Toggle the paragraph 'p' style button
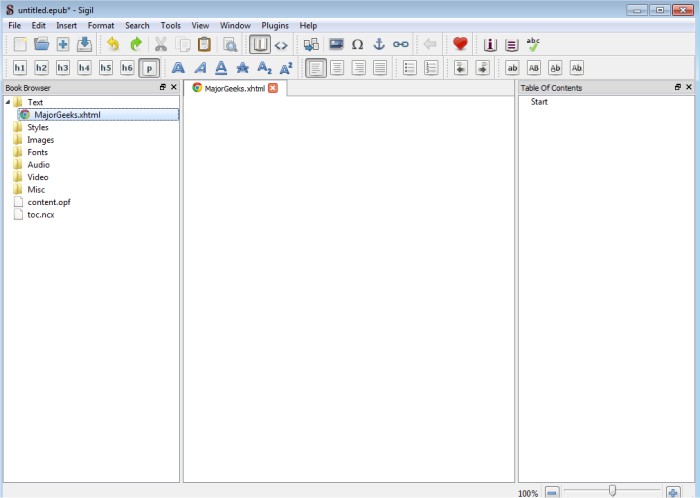 click(149, 68)
